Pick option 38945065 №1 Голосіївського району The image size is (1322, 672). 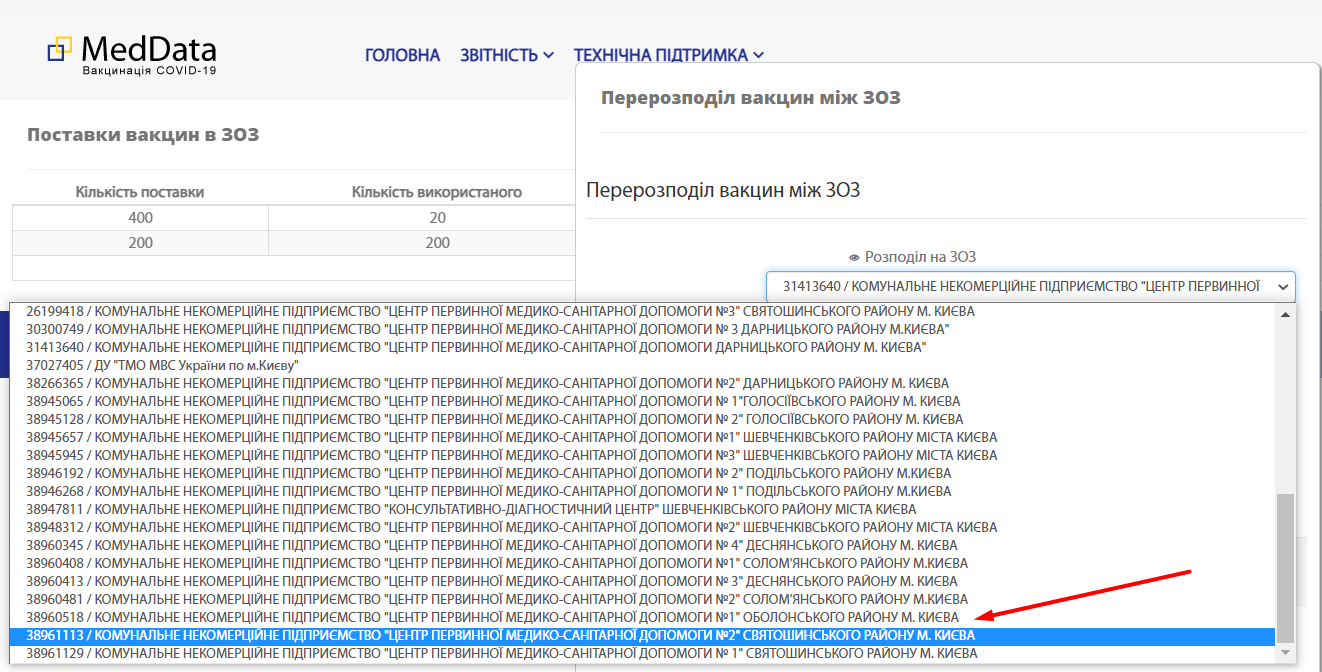point(493,401)
